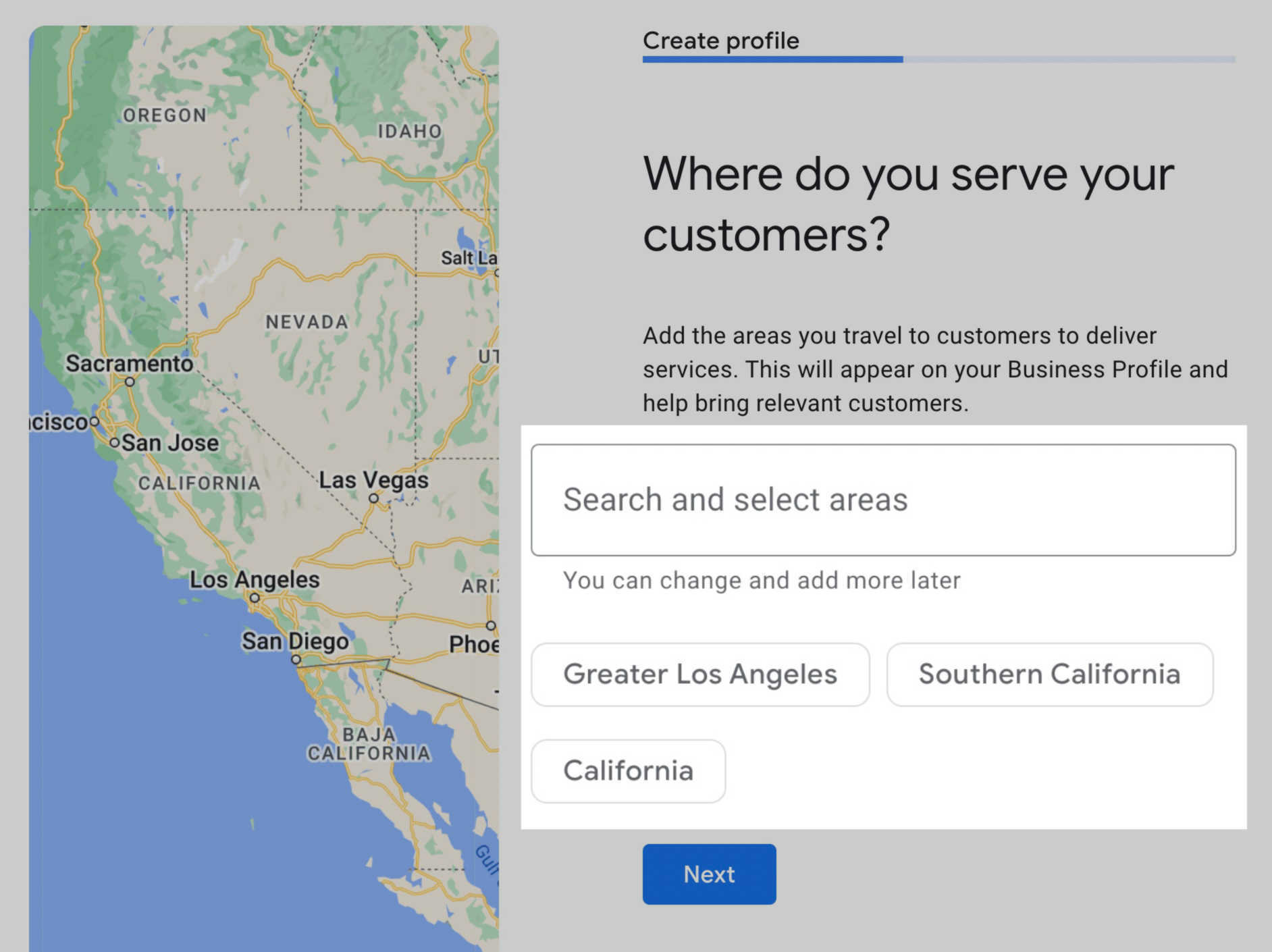Screen dimensions: 1272x952
Task: Focus the Search and select areas field
Action: tap(883, 500)
